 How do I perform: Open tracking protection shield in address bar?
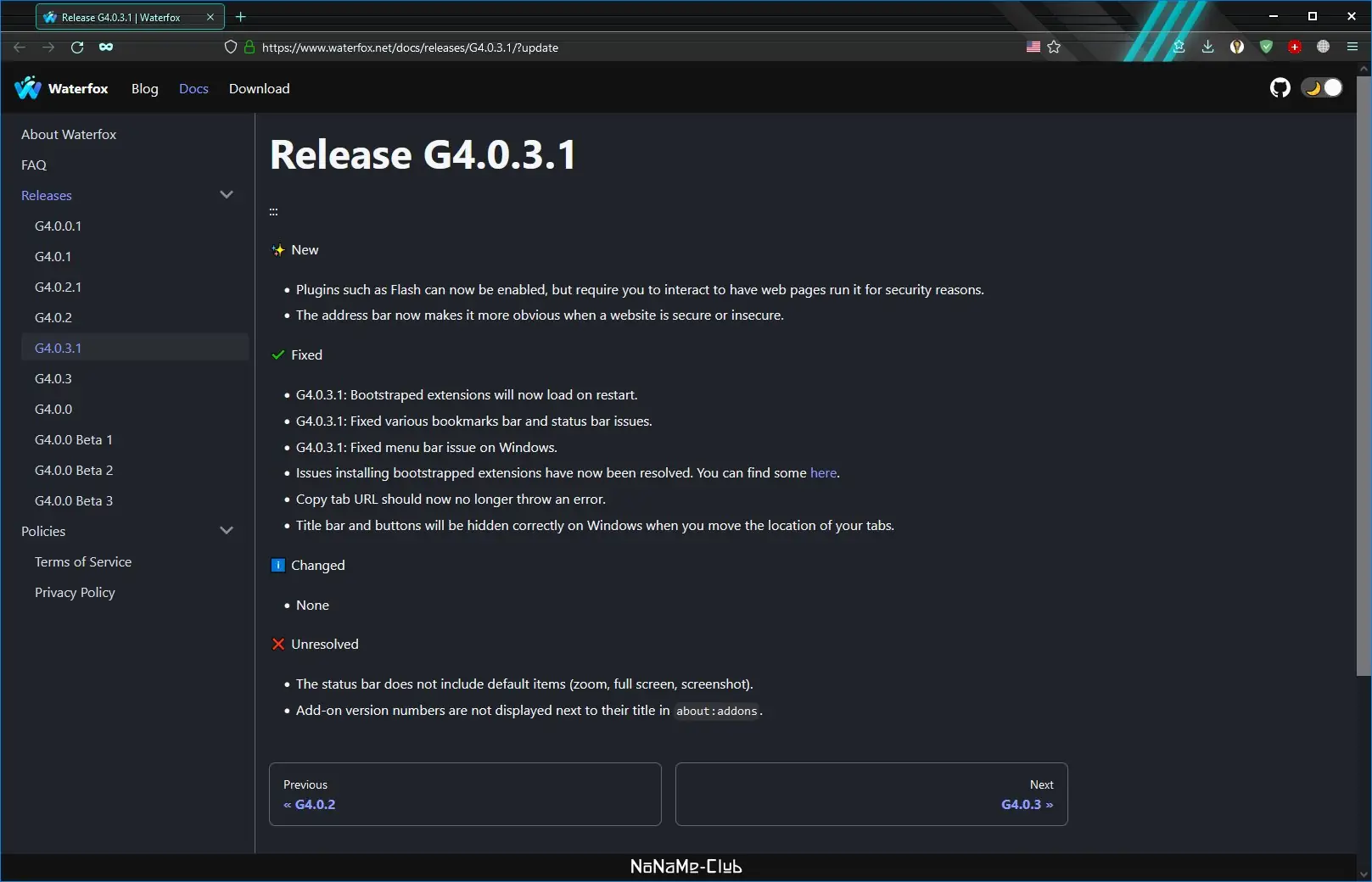[x=231, y=47]
